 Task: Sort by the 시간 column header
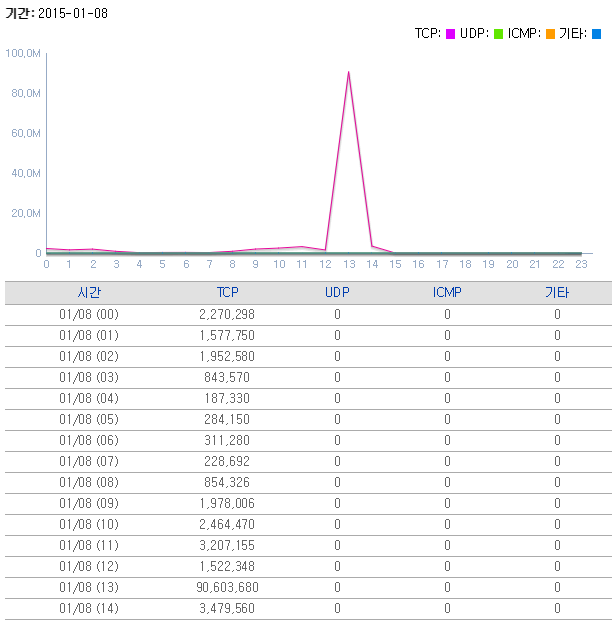[89, 292]
